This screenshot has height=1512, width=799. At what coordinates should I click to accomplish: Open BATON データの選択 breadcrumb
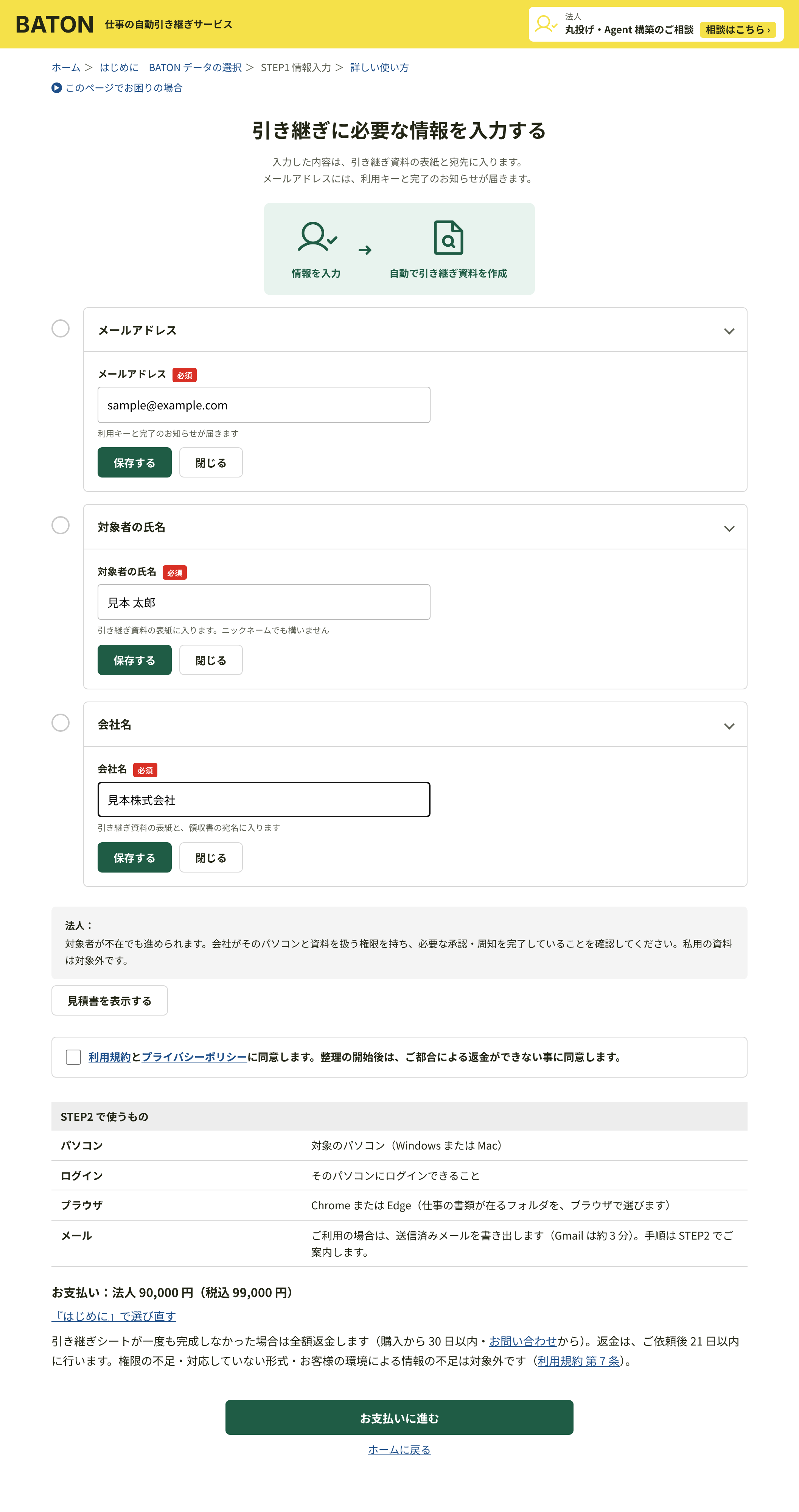[196, 67]
